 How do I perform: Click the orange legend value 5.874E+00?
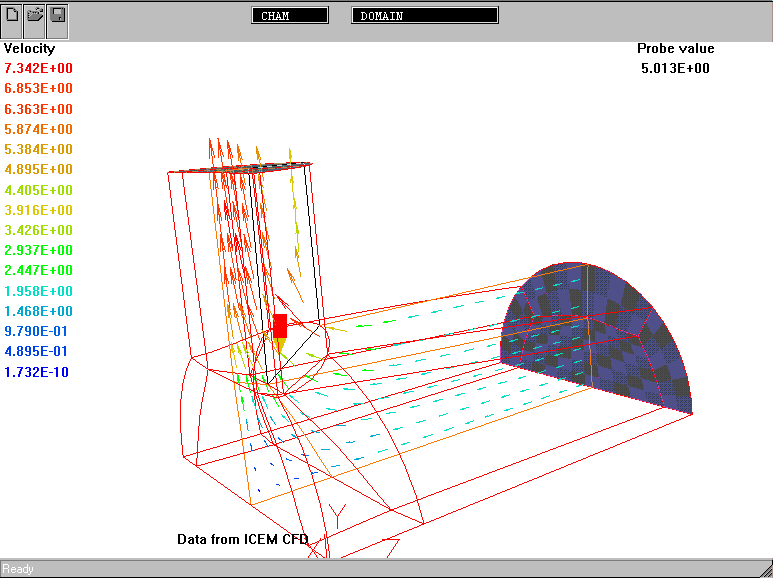click(38, 129)
